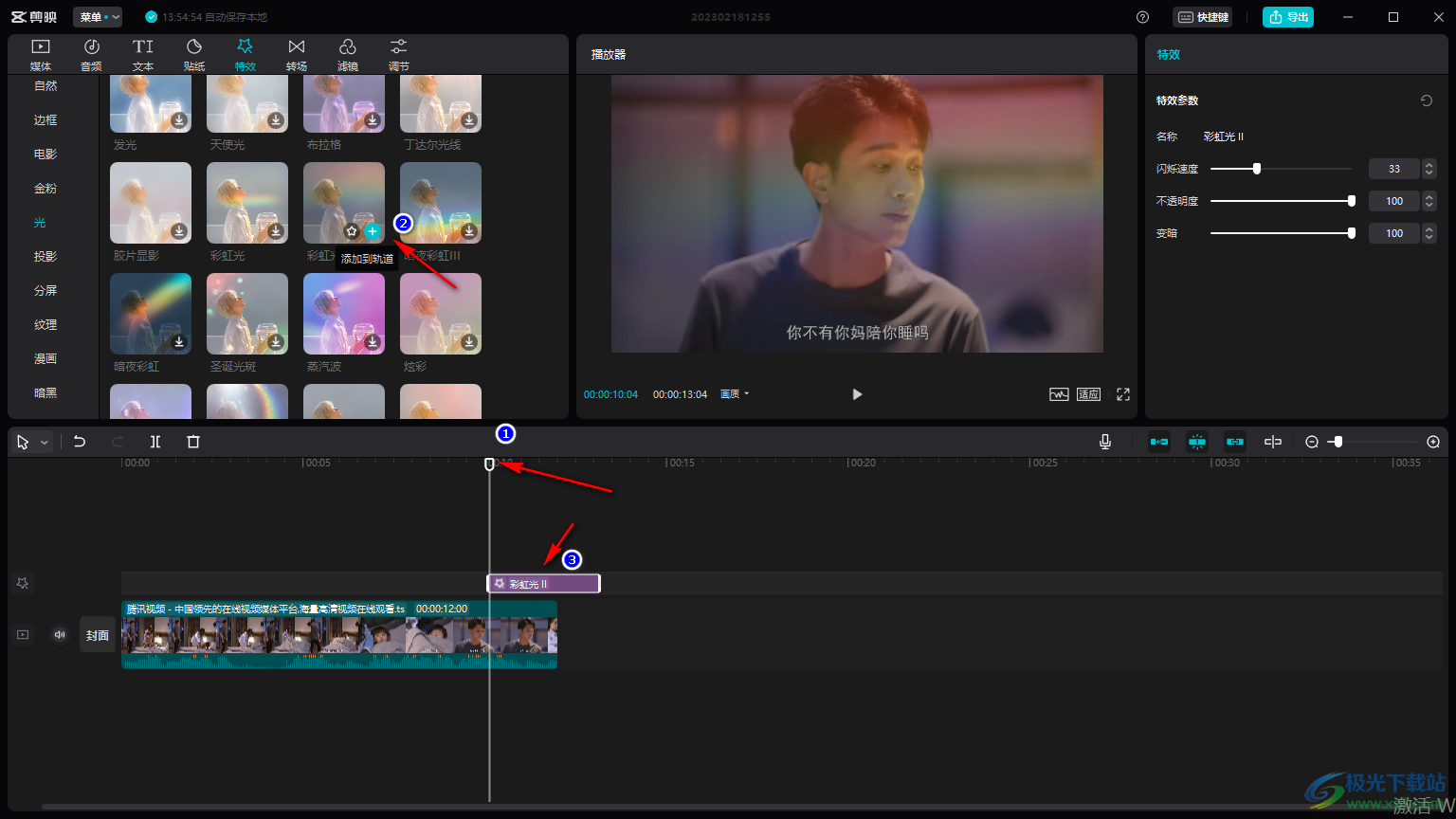This screenshot has height=819, width=1456.
Task: Open the 转场 transition tab
Action: (297, 55)
